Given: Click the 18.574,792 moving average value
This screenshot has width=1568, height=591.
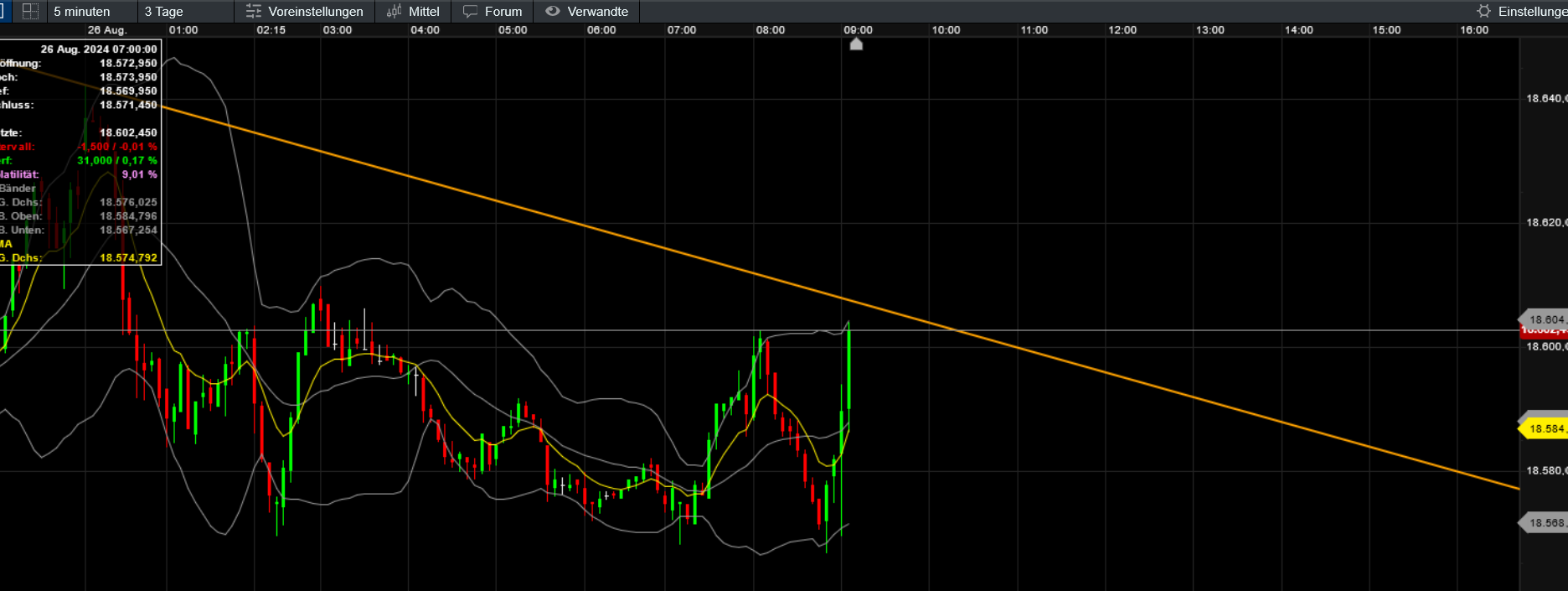Looking at the screenshot, I should (128, 257).
